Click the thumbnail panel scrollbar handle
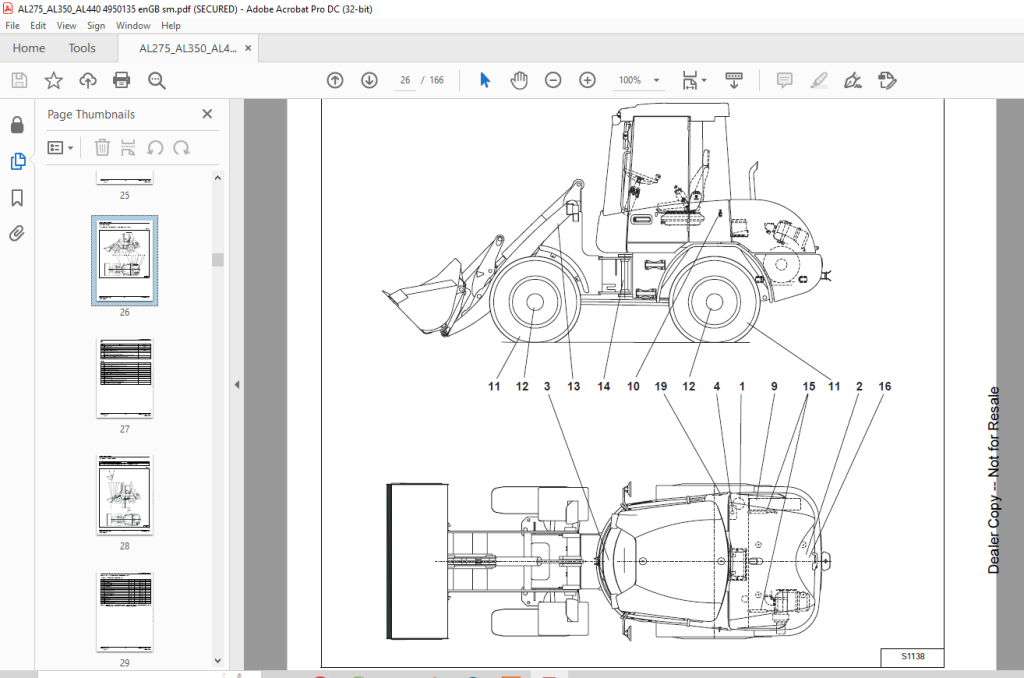Image resolution: width=1024 pixels, height=678 pixels. [x=218, y=259]
